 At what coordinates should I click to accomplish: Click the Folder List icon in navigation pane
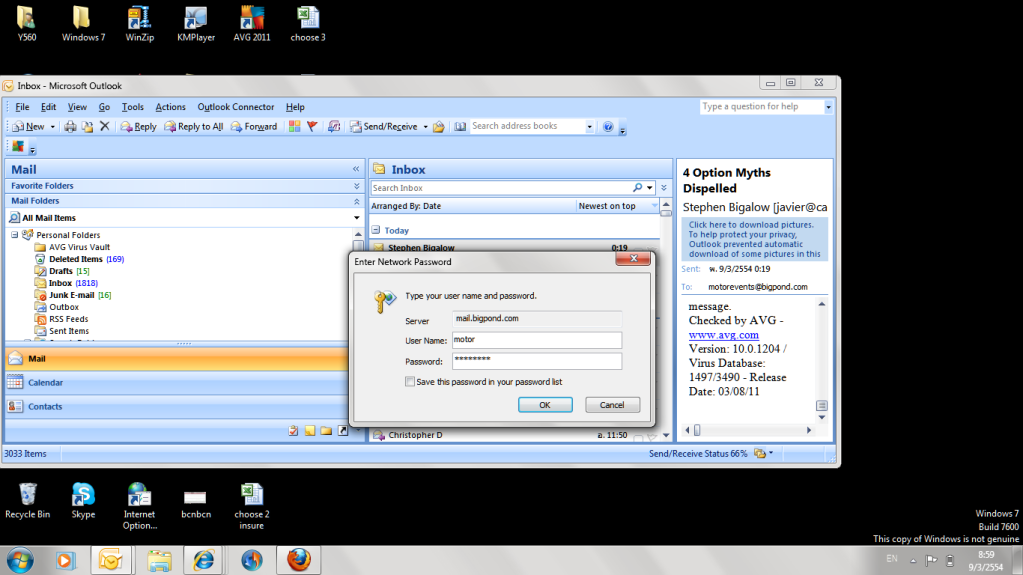tap(326, 431)
